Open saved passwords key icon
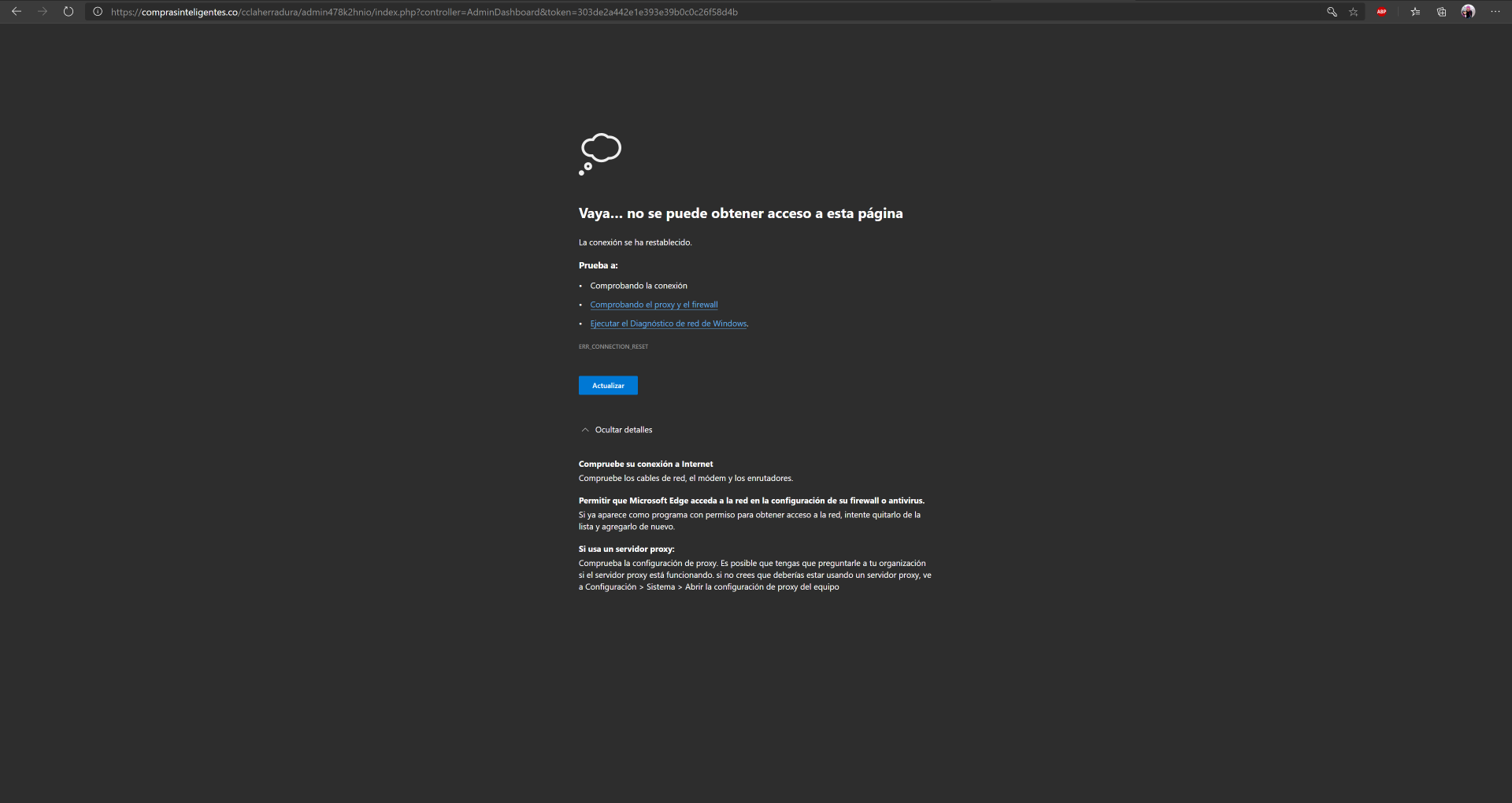This screenshot has width=1512, height=803. pyautogui.click(x=1332, y=12)
